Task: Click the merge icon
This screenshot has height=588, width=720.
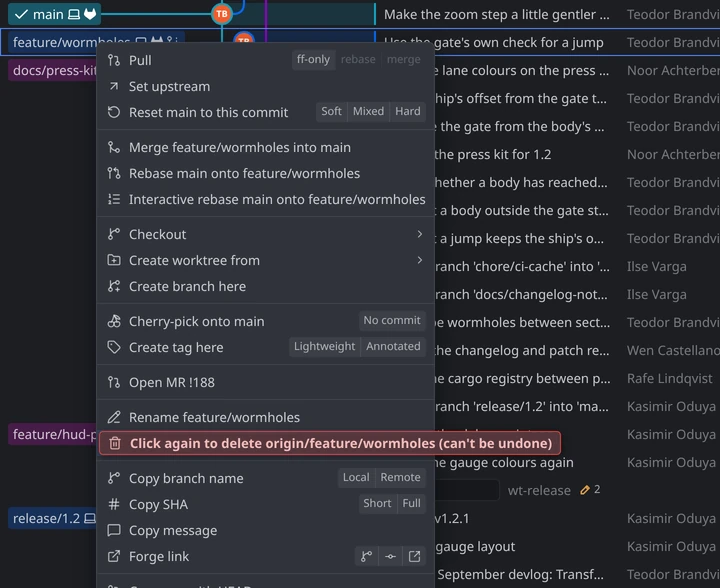Action: 114,147
